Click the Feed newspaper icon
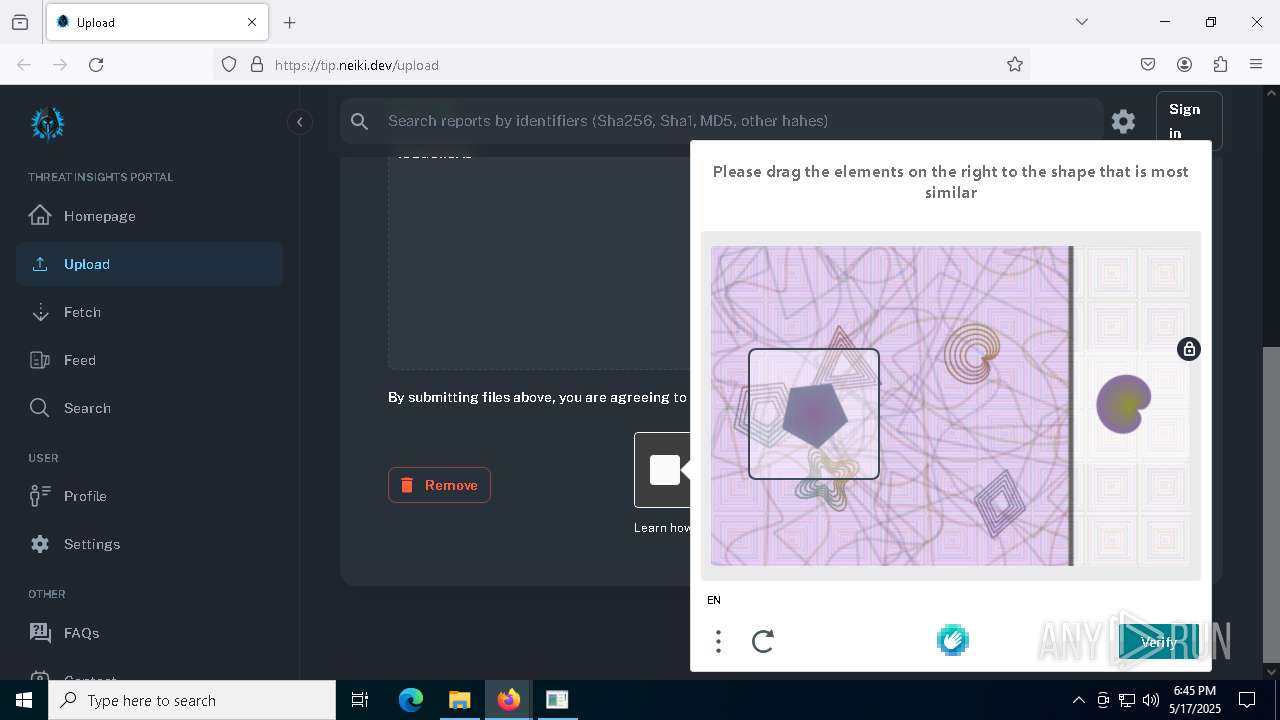The image size is (1280, 720). [x=40, y=360]
